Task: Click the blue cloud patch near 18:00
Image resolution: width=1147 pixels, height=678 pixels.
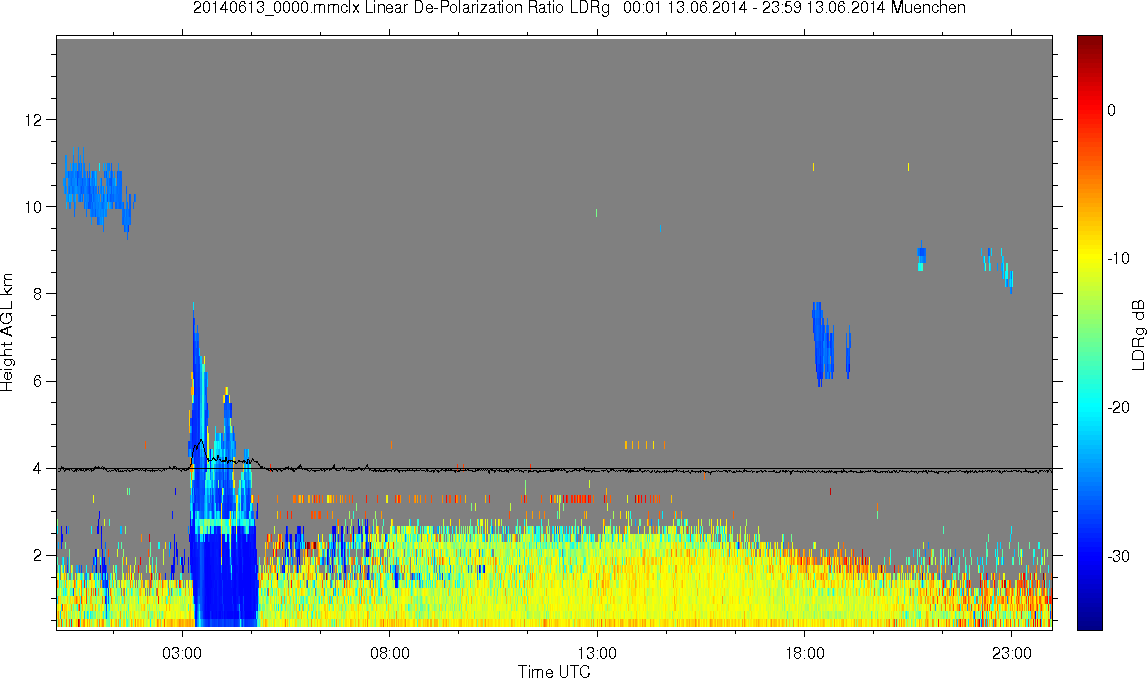Action: [823, 344]
